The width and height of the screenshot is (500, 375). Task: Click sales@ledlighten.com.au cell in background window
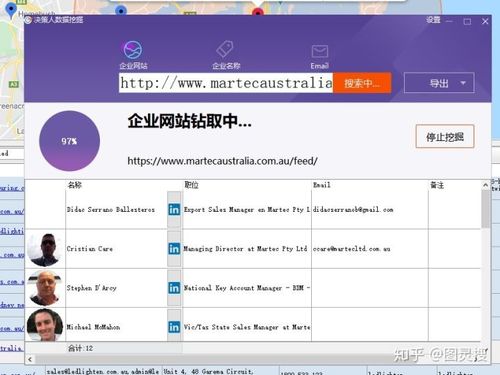coord(103,371)
